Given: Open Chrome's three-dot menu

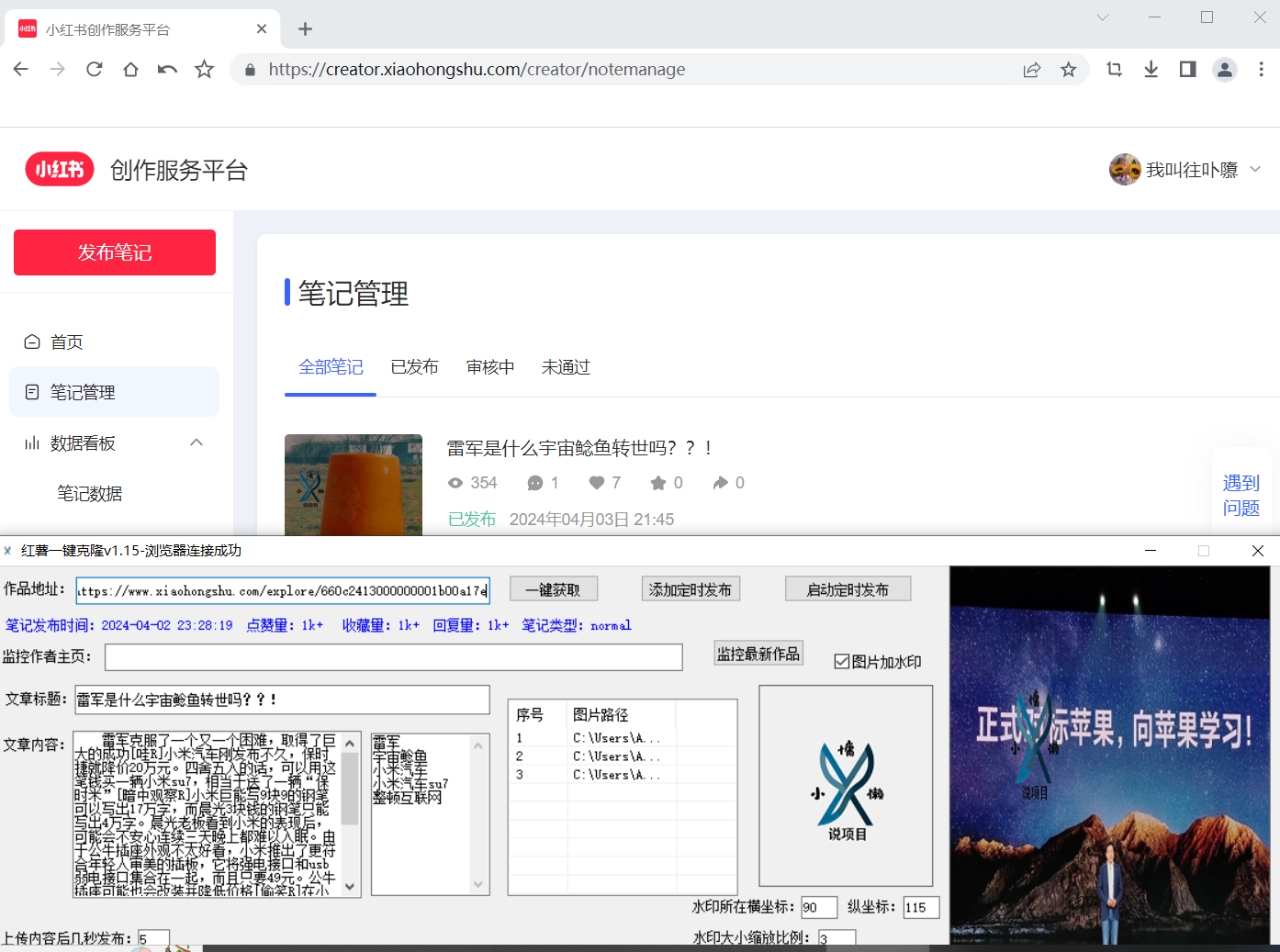Looking at the screenshot, I should (1261, 69).
